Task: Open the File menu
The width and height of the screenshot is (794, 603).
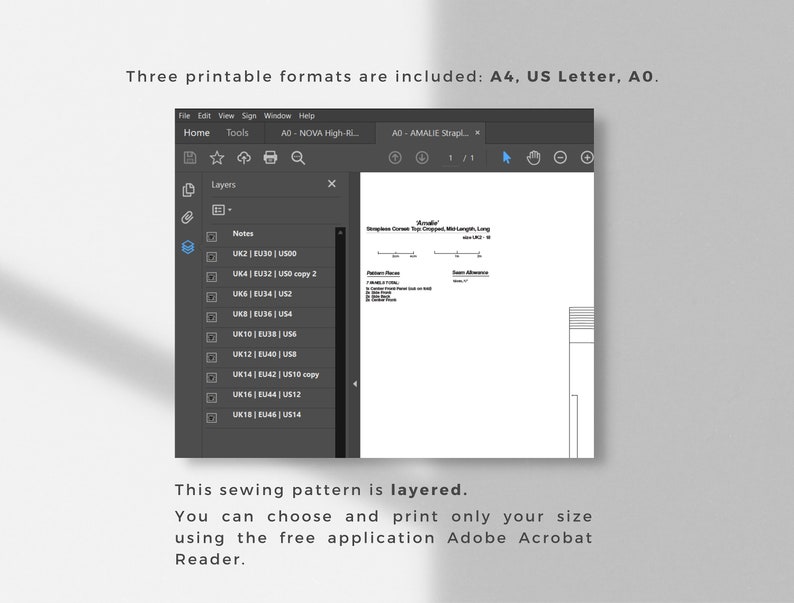Action: click(184, 116)
